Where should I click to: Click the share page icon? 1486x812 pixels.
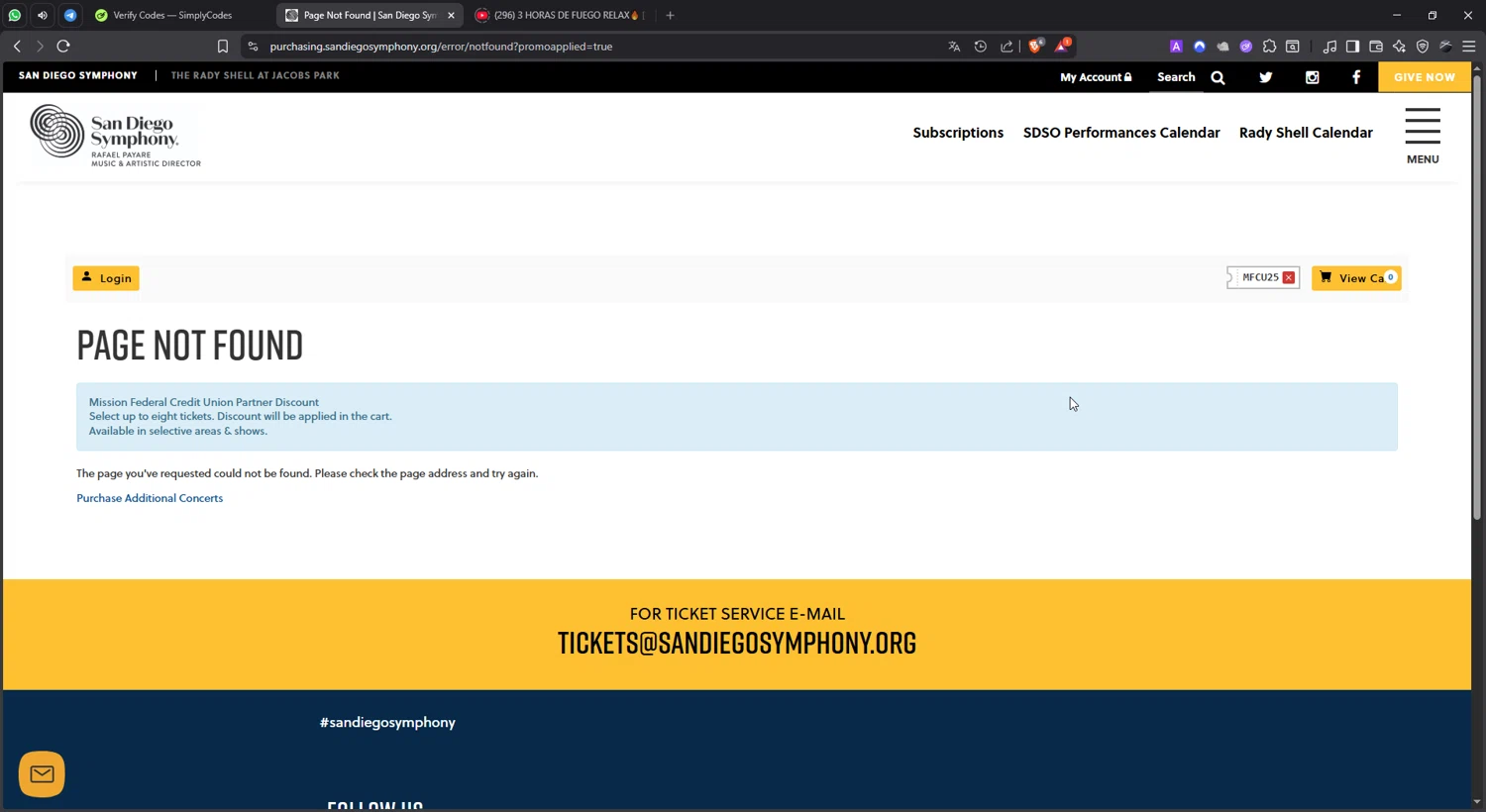1007,46
